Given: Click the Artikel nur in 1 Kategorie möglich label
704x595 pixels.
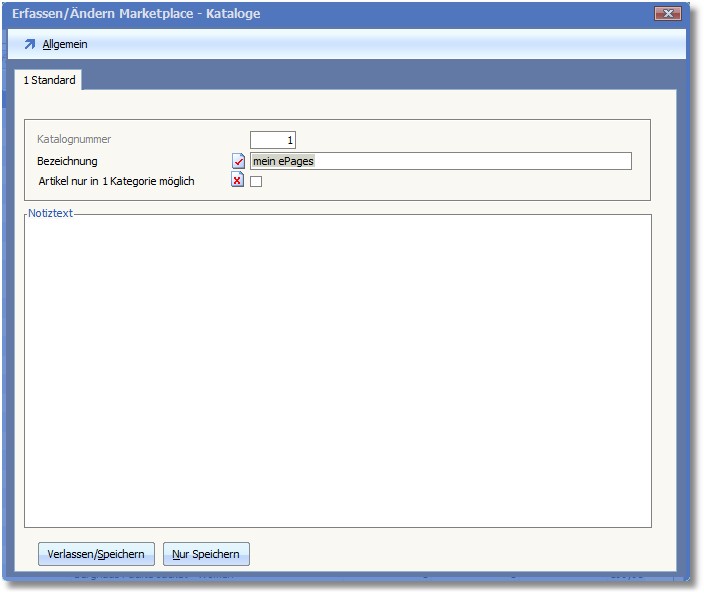Looking at the screenshot, I should [x=115, y=181].
